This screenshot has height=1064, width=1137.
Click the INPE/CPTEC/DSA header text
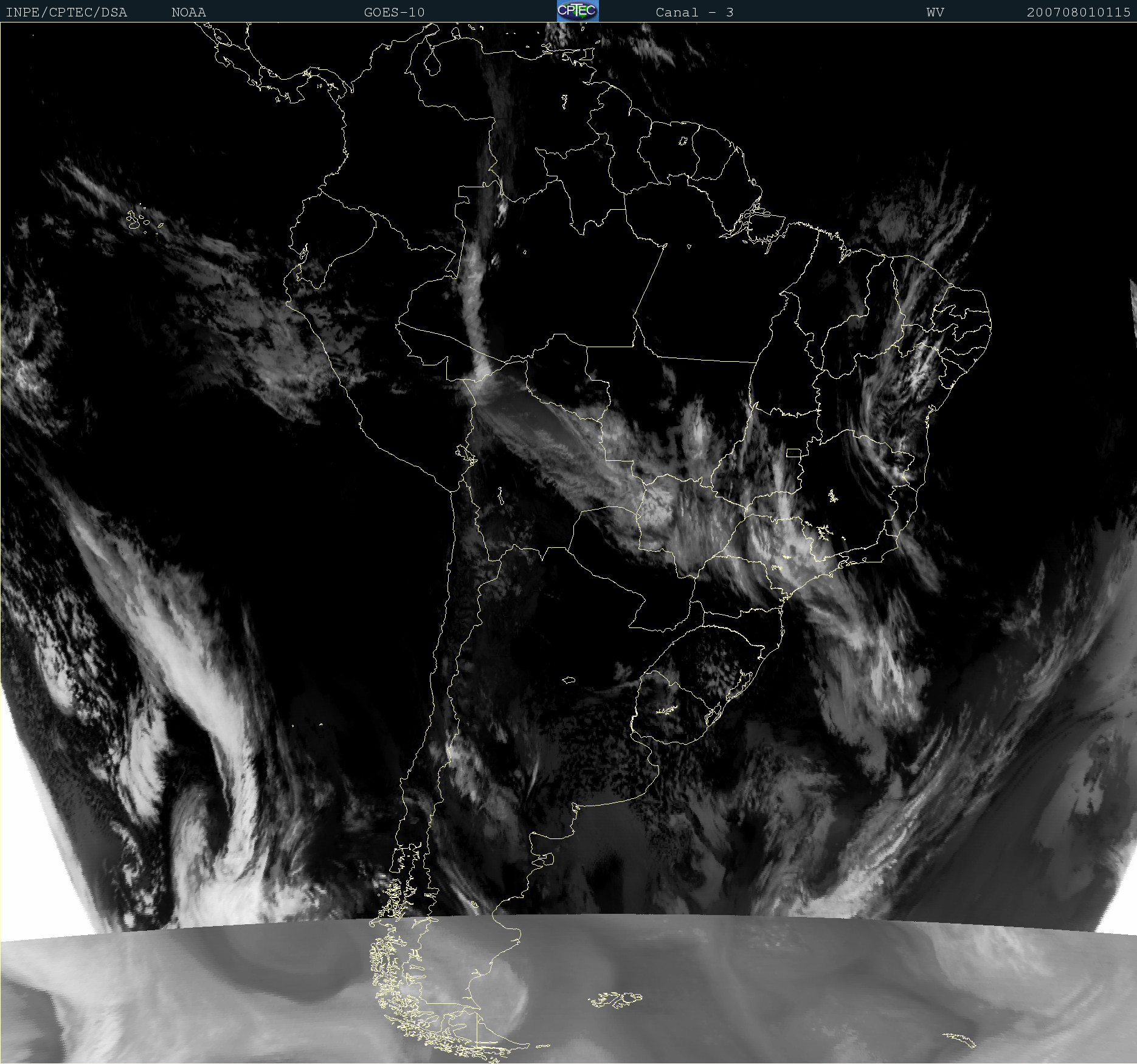[x=66, y=12]
